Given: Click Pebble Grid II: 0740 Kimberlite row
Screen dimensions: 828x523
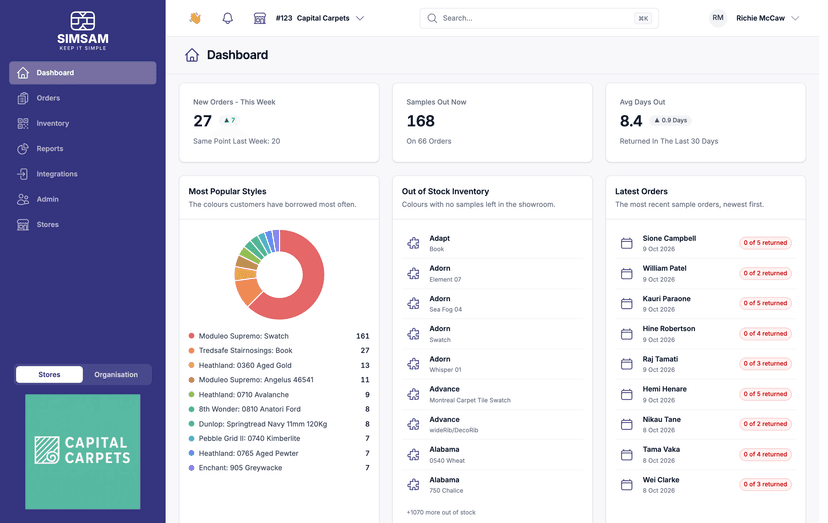Looking at the screenshot, I should 279,438.
